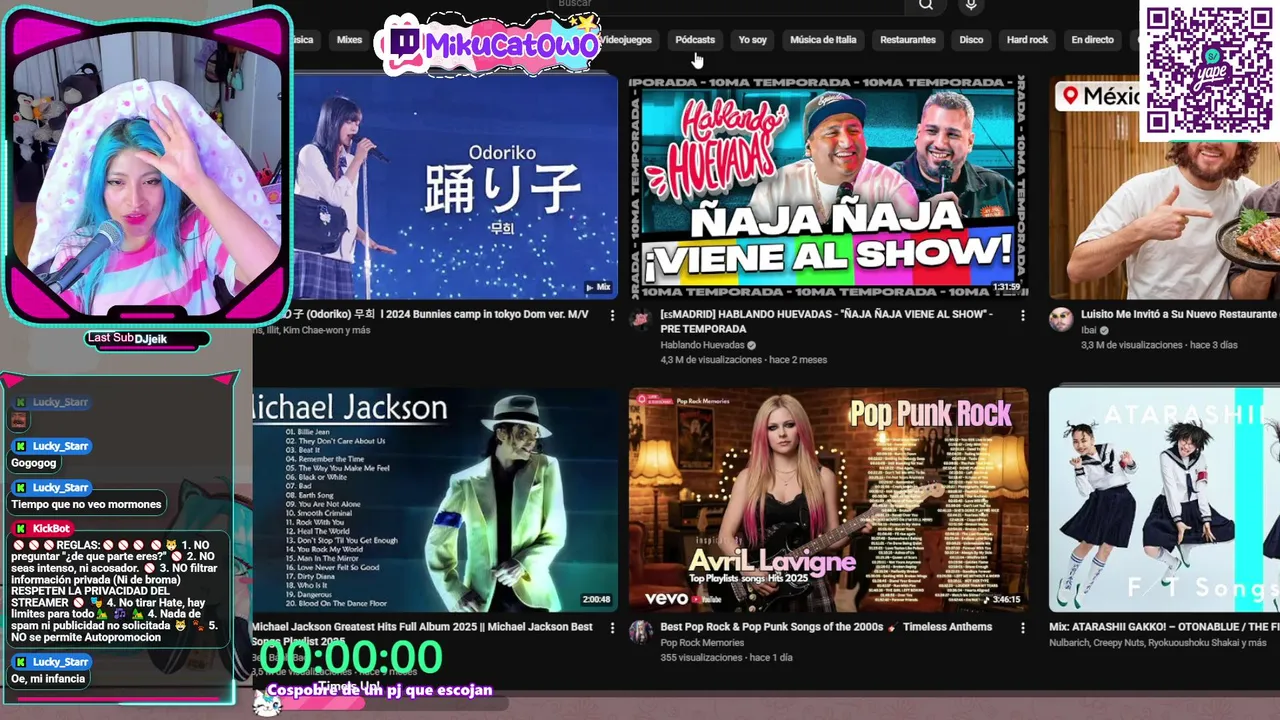The width and height of the screenshot is (1280, 720).
Task: Open Best Pop Rock & Pop Punk title
Action: pos(826,627)
